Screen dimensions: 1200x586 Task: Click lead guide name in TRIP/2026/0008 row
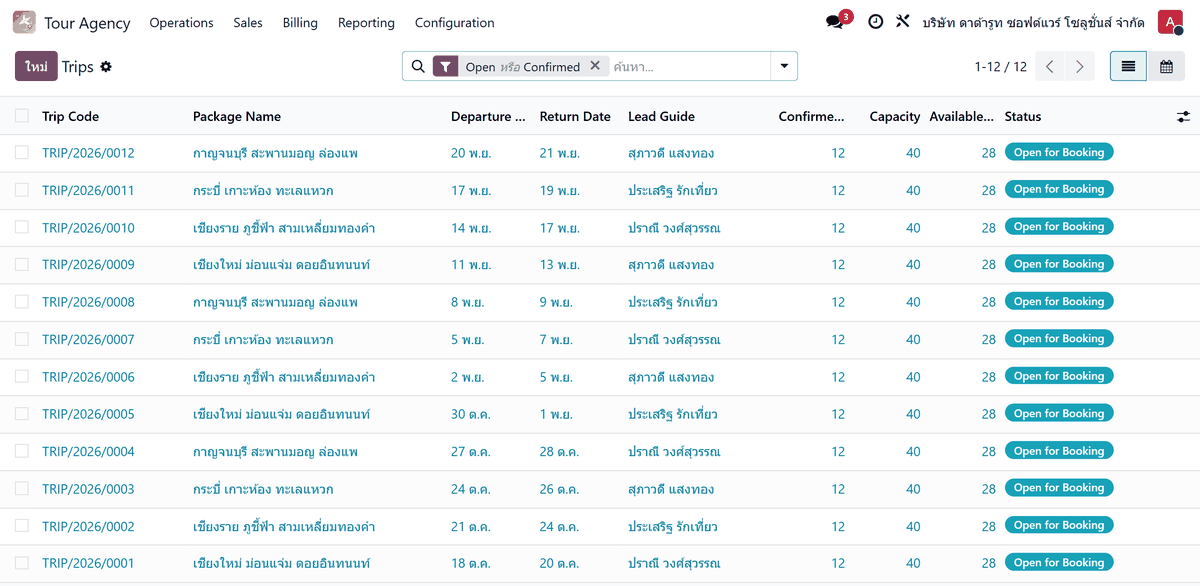[673, 302]
